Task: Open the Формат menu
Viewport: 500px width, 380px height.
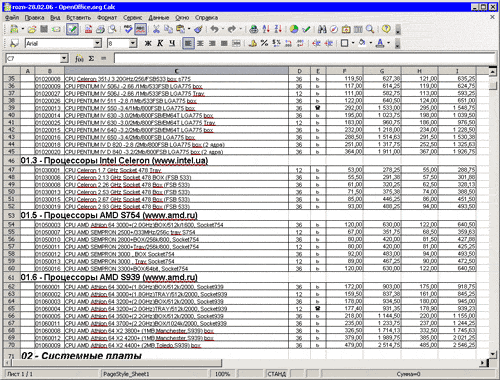Action: point(107,18)
